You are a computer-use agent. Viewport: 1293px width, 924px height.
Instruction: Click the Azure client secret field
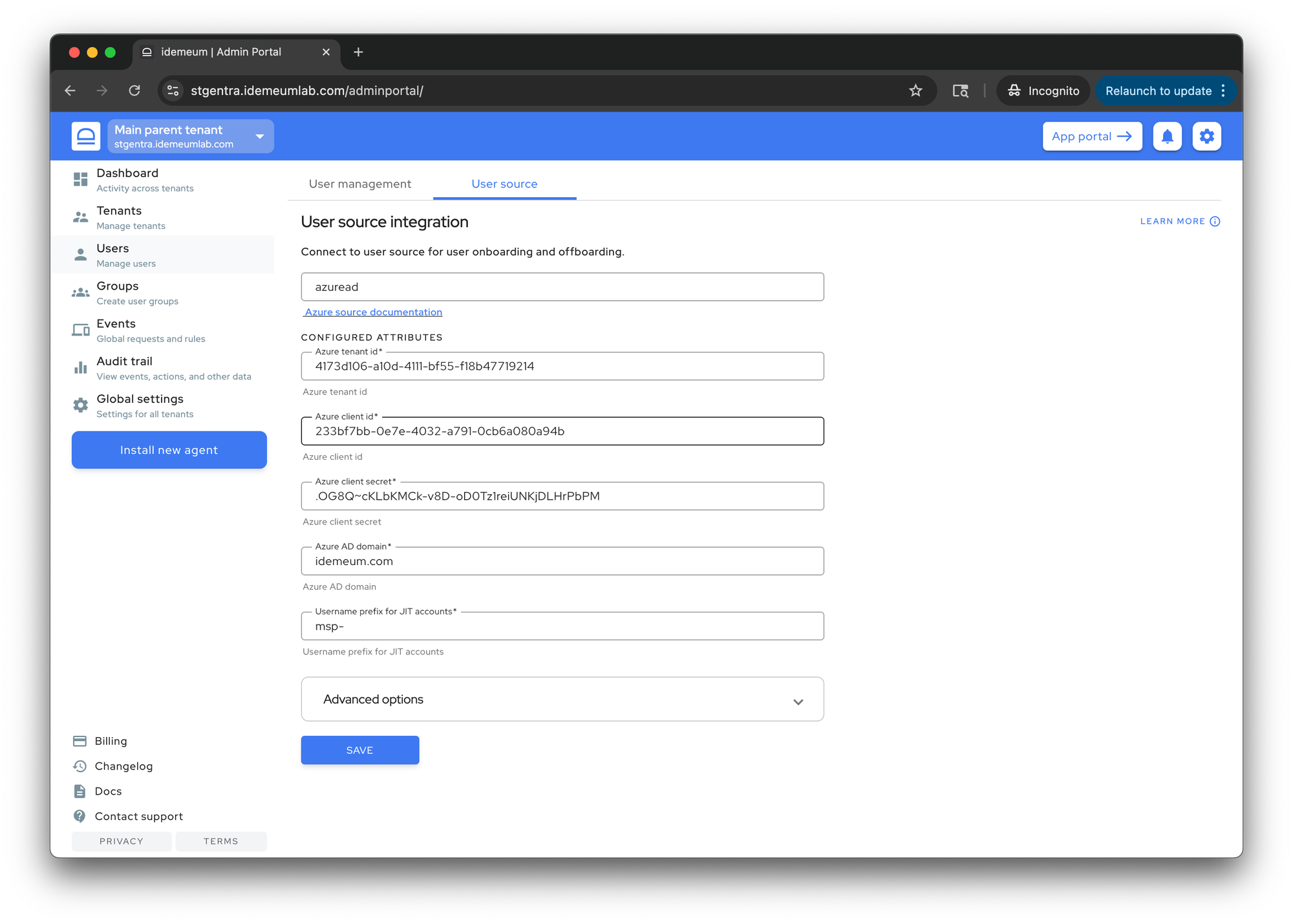click(562, 497)
